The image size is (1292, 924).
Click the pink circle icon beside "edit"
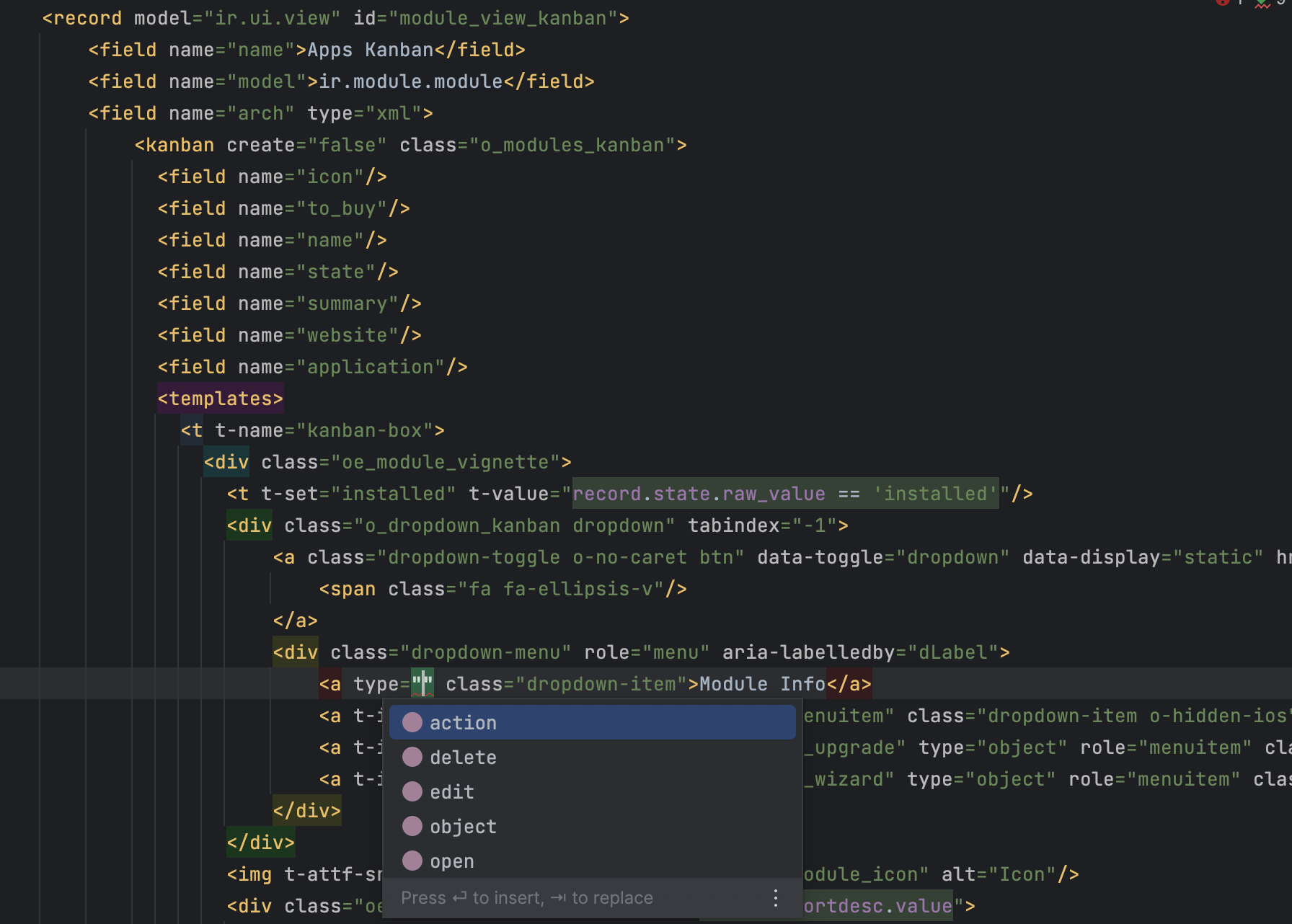412,791
